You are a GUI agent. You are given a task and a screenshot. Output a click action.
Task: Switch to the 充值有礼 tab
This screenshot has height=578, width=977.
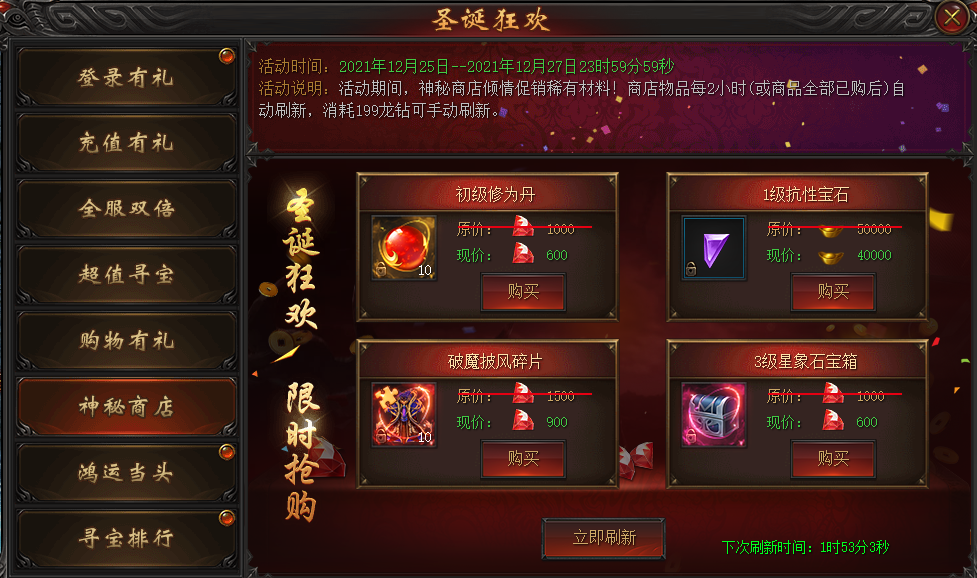point(126,143)
